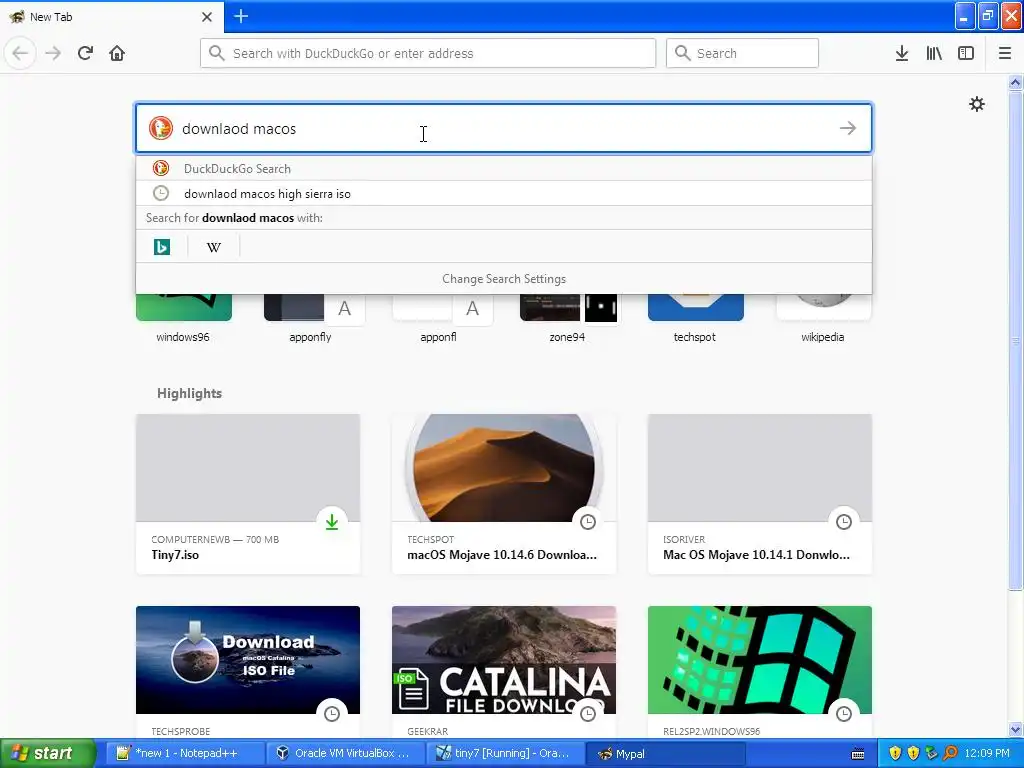Open the techspot top site

[695, 319]
